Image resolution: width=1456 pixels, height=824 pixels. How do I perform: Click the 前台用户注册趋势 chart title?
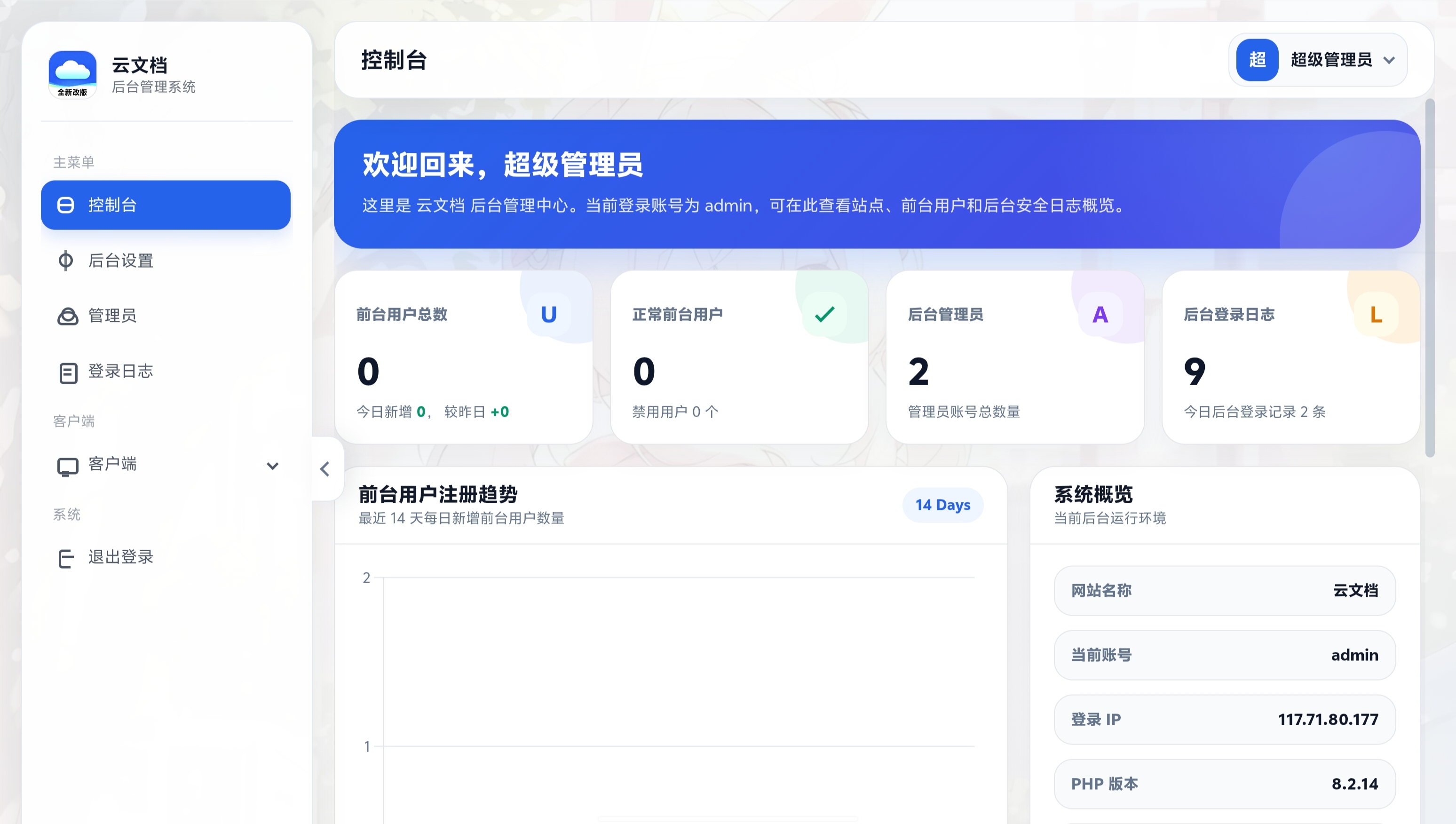(x=438, y=495)
